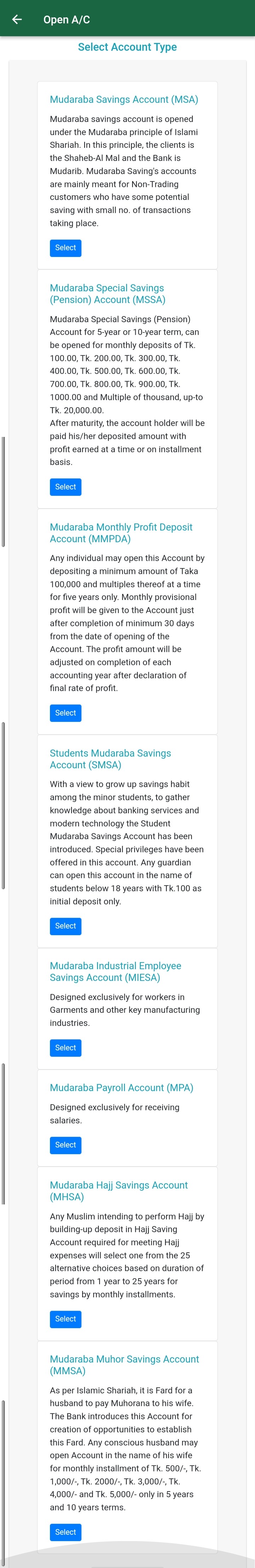Open Mudaraba Savings Account (MSA) title

tap(124, 99)
